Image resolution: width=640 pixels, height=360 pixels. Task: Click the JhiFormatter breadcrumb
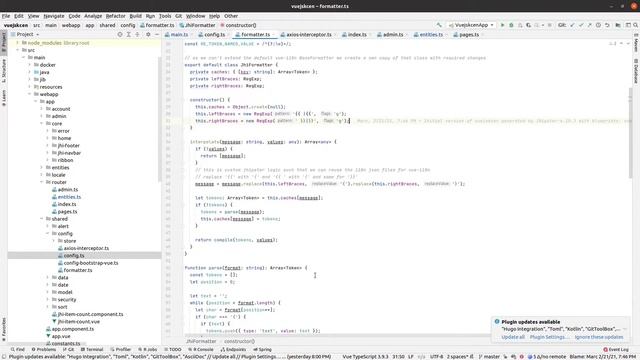pyautogui.click(x=201, y=342)
